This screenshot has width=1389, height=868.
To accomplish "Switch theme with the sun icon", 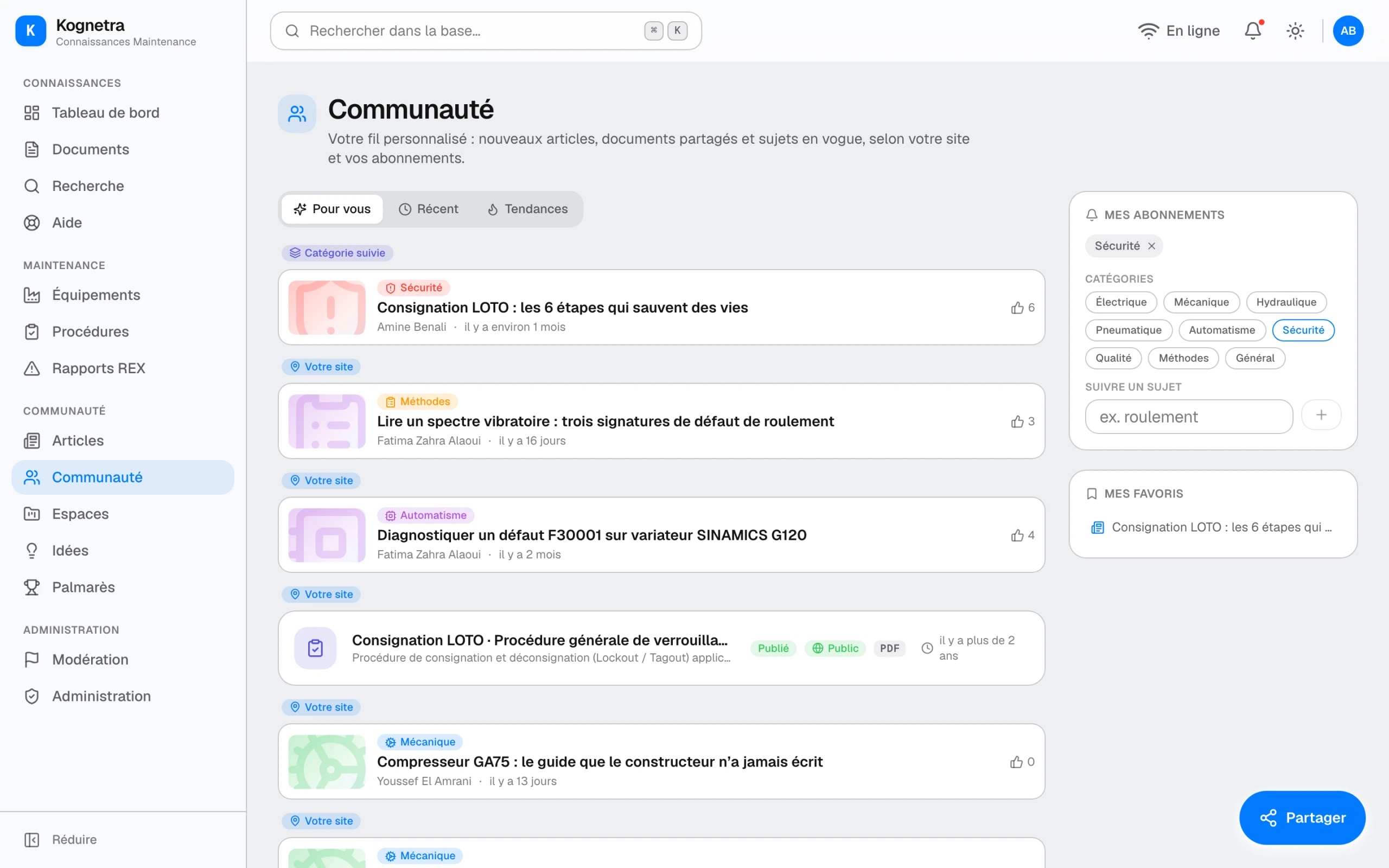I will pyautogui.click(x=1295, y=31).
